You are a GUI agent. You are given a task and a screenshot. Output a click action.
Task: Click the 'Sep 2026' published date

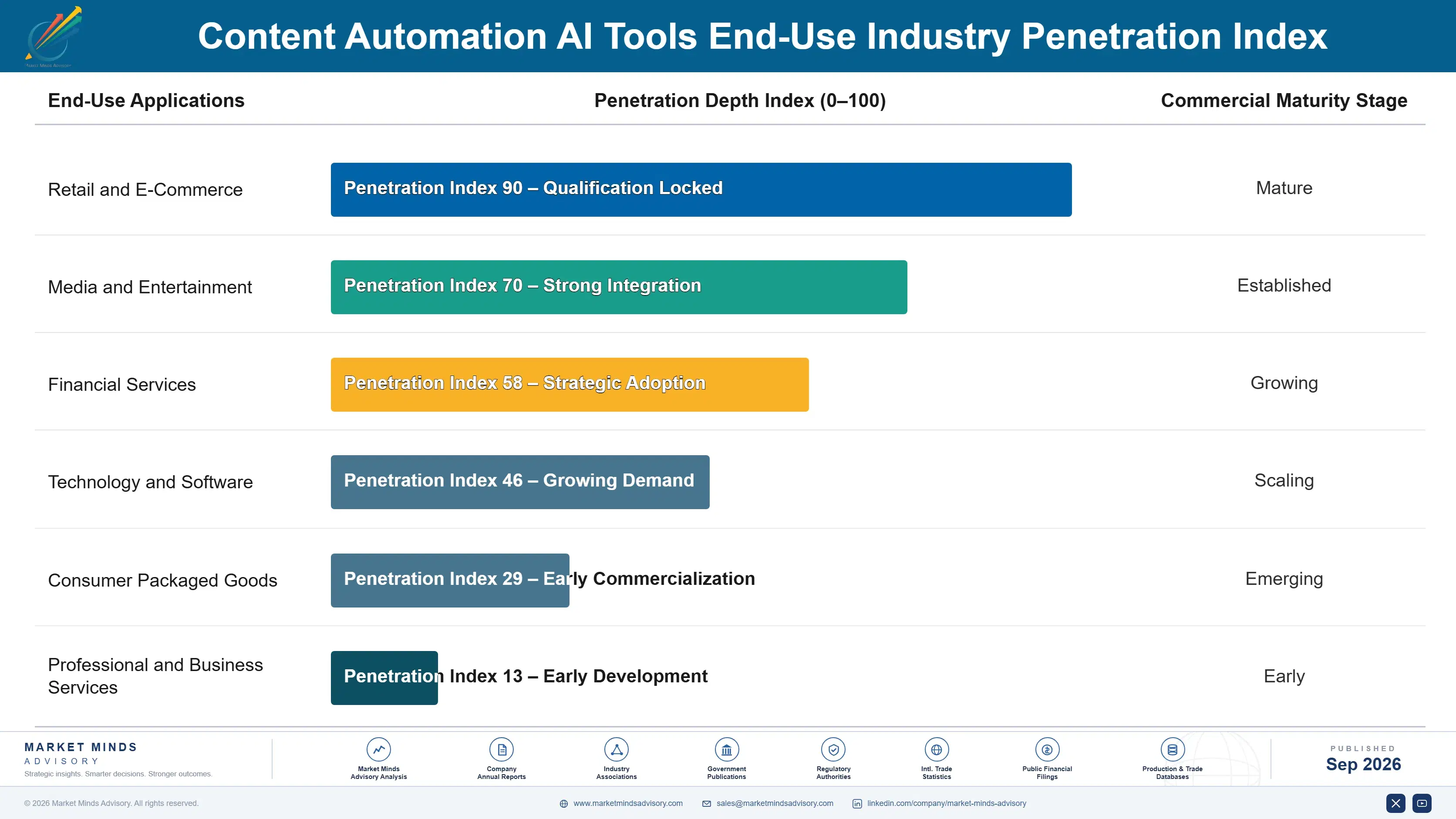[x=1363, y=764]
